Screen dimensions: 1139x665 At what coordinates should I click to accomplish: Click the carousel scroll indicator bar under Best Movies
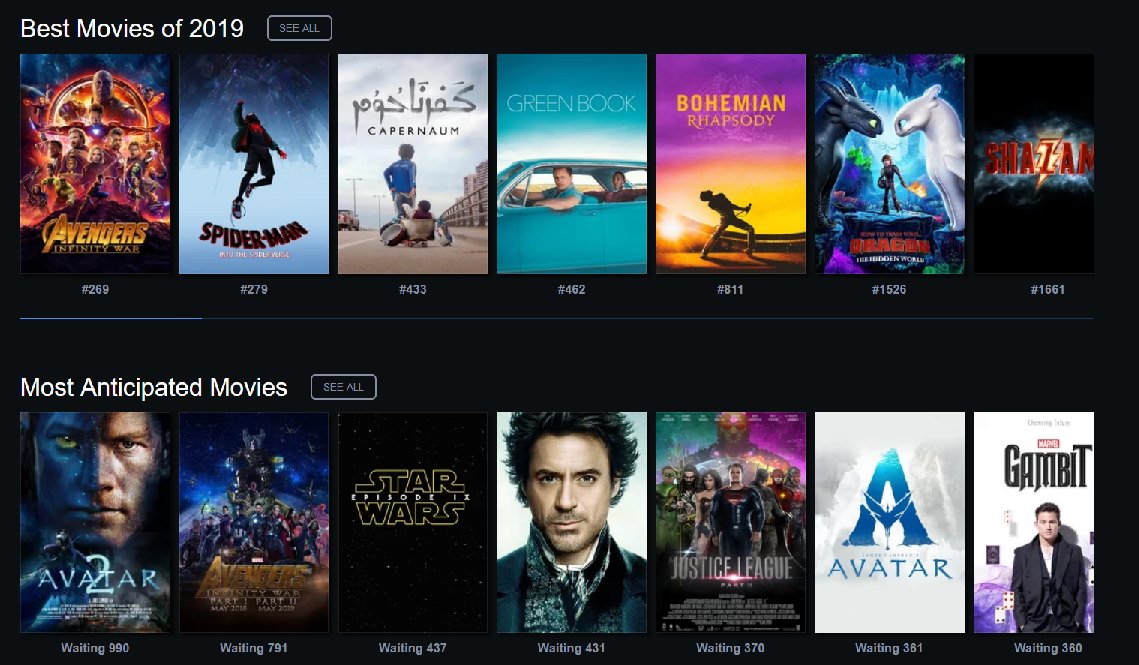coord(111,318)
